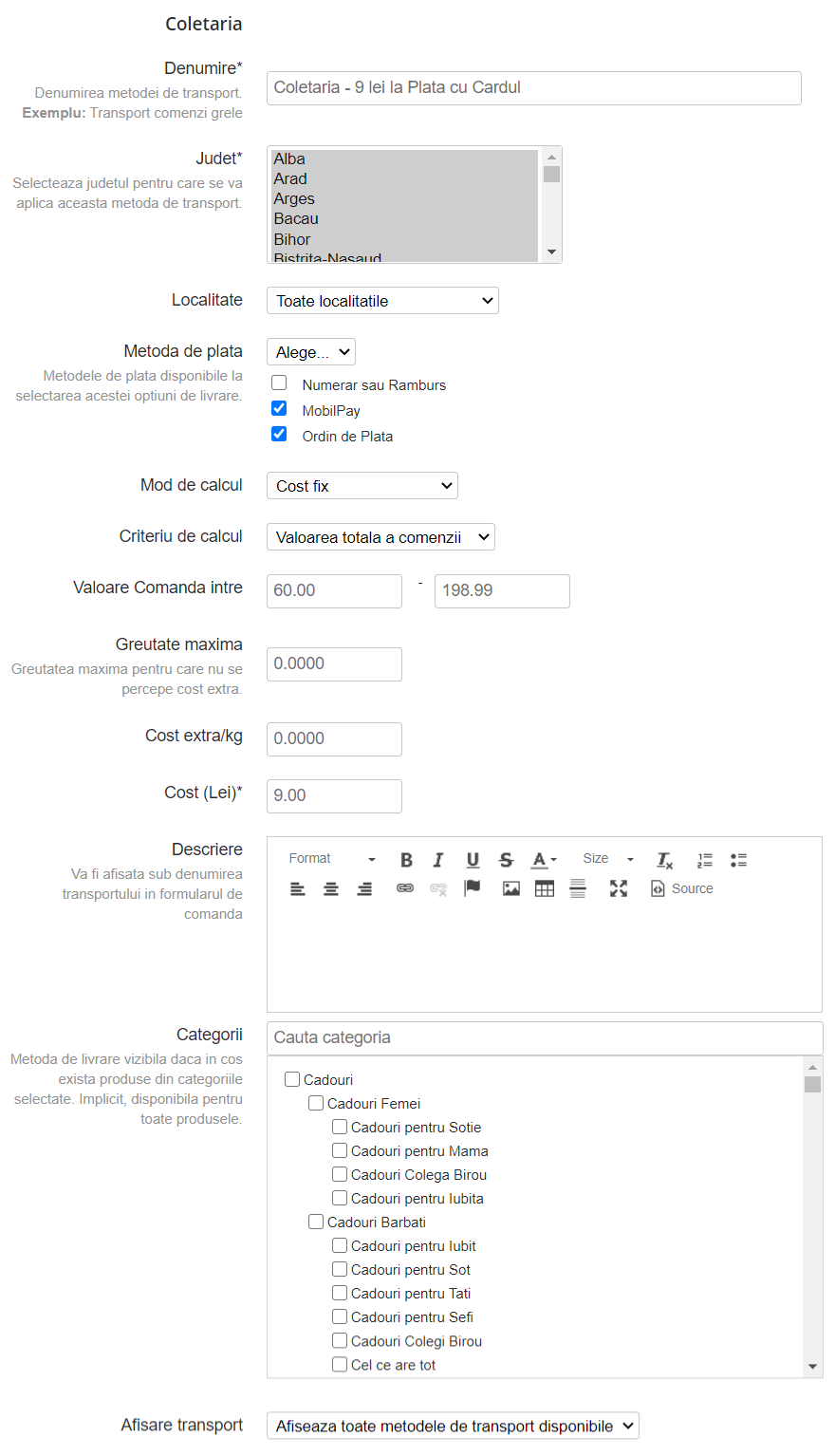
Task: Open the Format dropdown in the editor toolbar
Action: point(332,859)
